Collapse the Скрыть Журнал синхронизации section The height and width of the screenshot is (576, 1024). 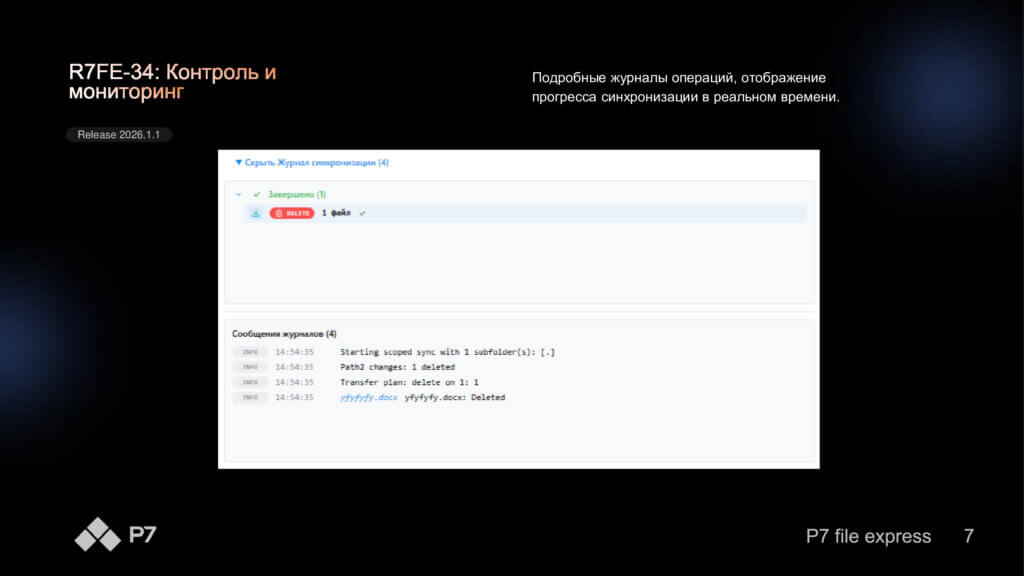(x=311, y=162)
